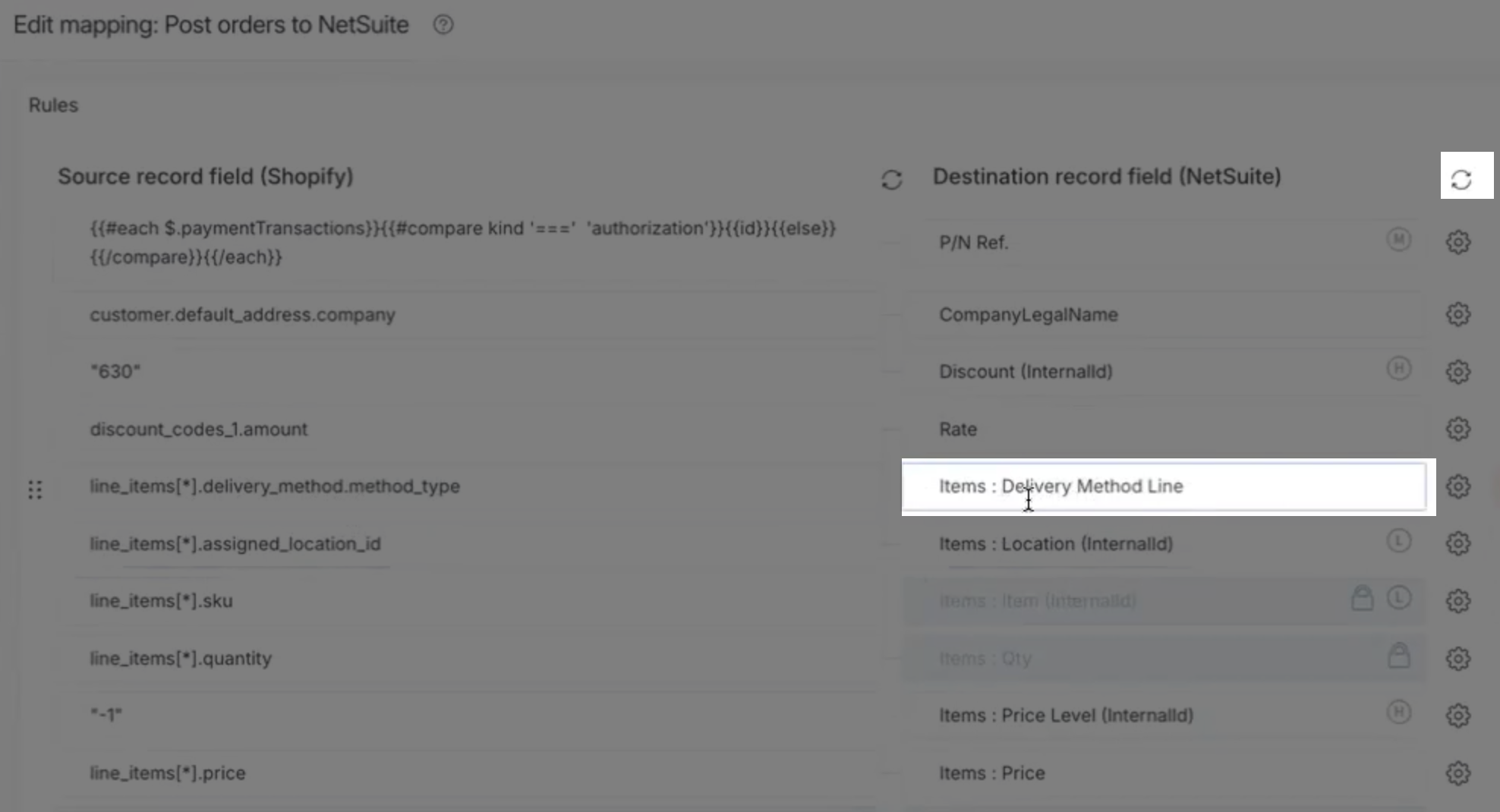Image resolution: width=1500 pixels, height=812 pixels.
Task: Click "Source record field (Shopify)" heading
Action: (x=206, y=177)
